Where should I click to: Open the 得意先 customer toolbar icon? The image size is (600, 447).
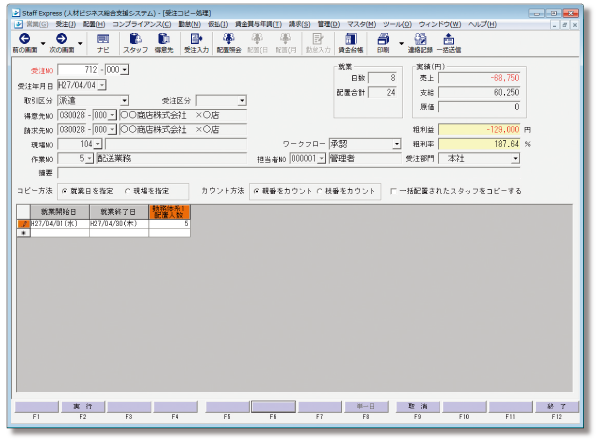(x=164, y=39)
